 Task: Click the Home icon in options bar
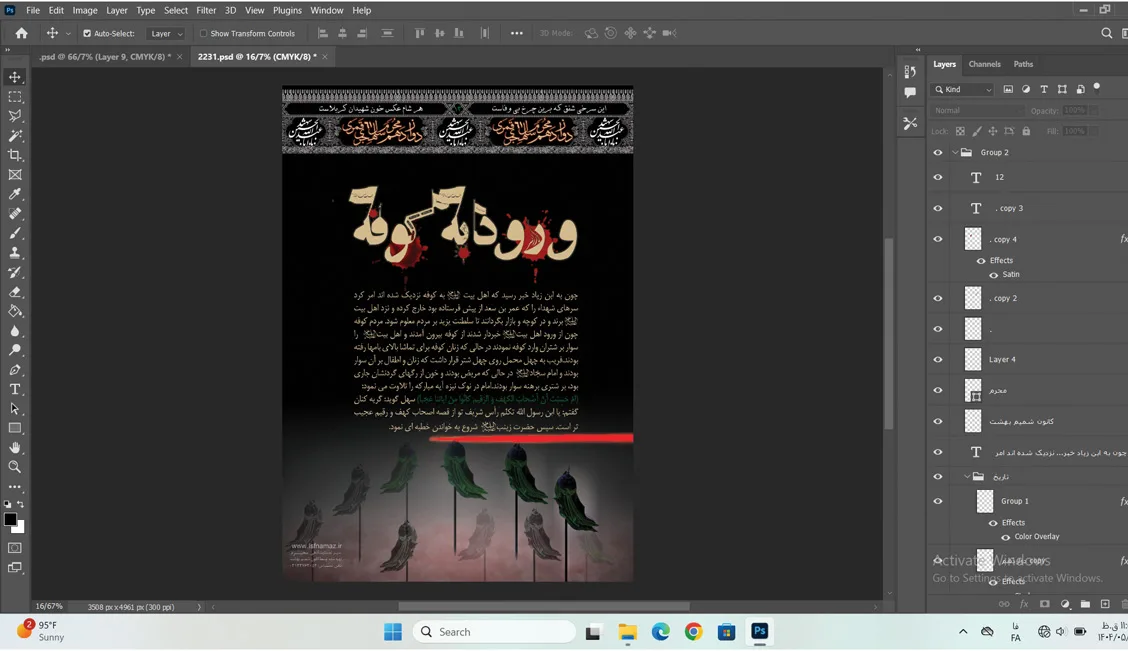22,33
